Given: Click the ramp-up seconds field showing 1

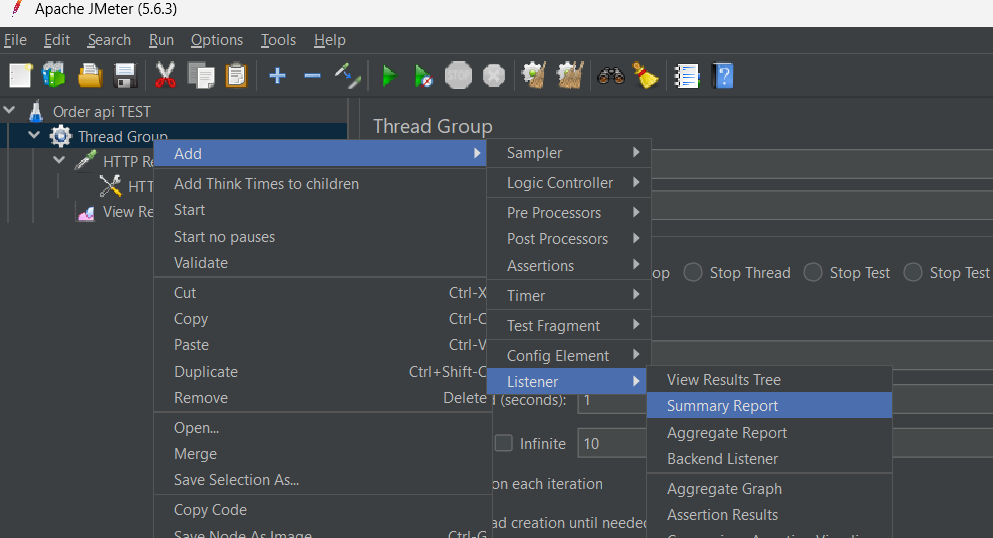Looking at the screenshot, I should pos(612,400).
